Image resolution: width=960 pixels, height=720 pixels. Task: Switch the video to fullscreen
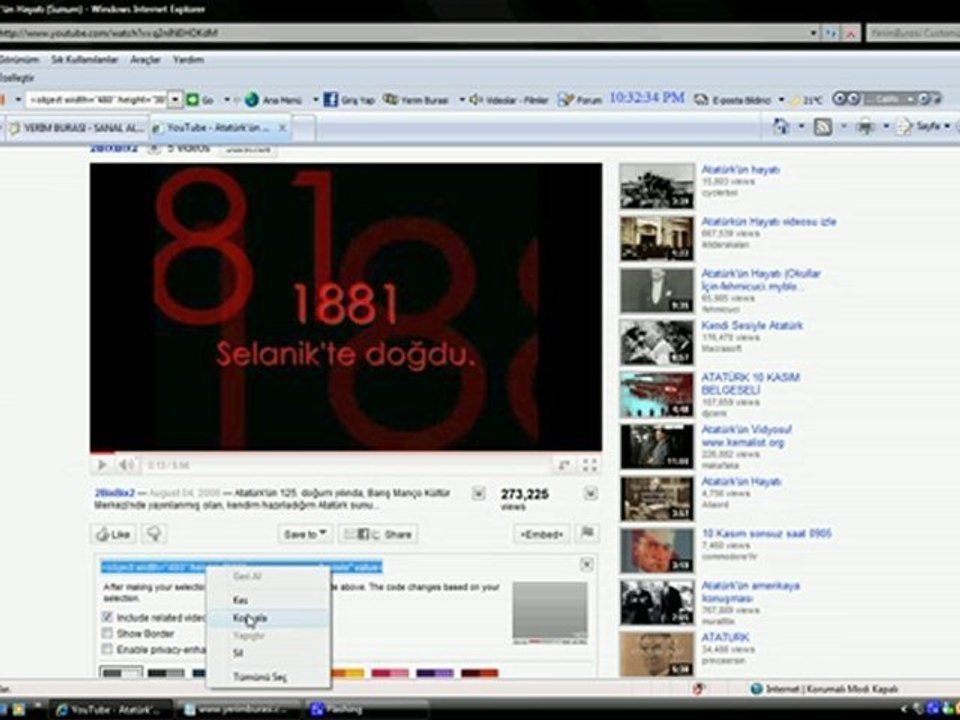pos(590,466)
